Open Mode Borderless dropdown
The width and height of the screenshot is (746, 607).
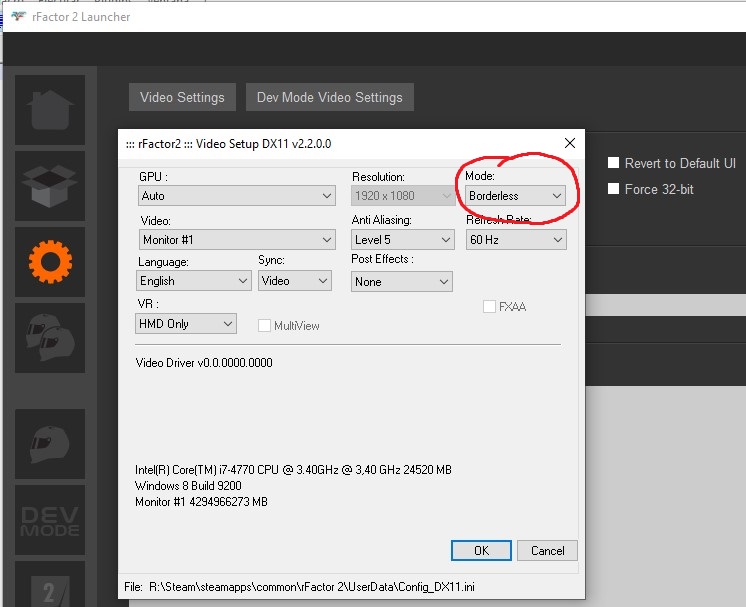(x=516, y=196)
